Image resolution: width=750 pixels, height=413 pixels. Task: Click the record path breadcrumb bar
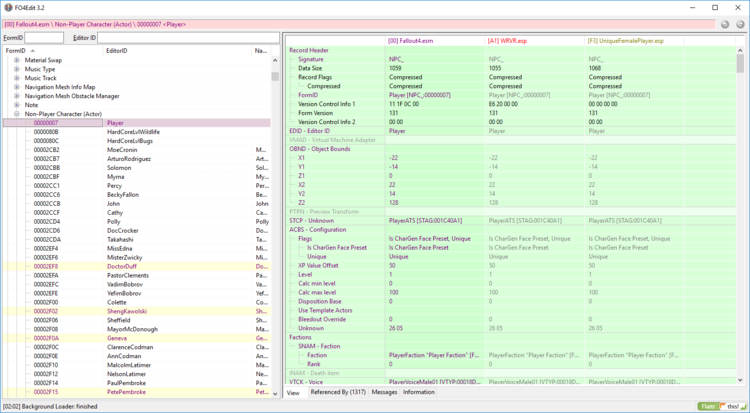click(x=359, y=24)
